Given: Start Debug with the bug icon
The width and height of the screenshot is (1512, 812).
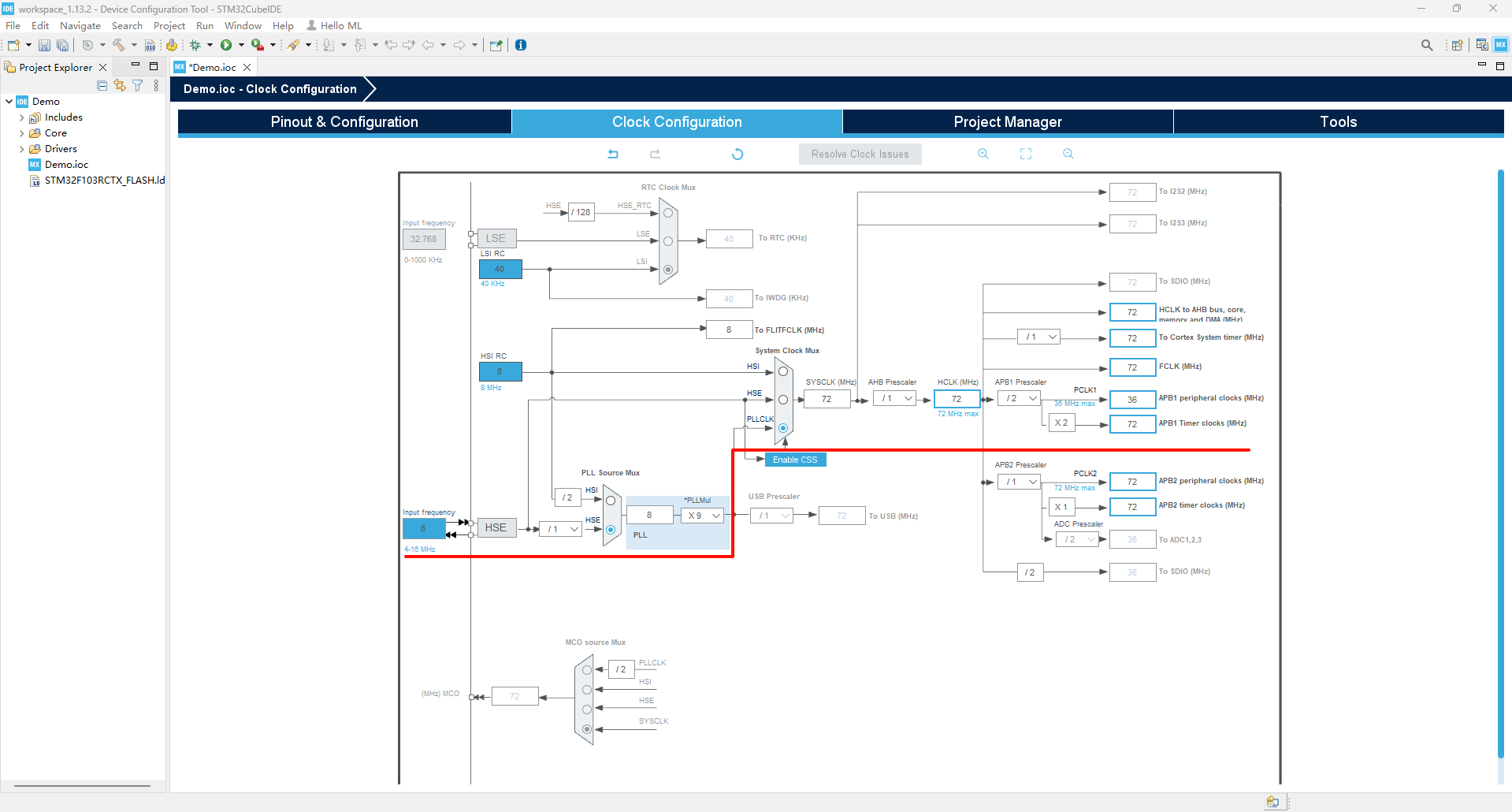Looking at the screenshot, I should pyautogui.click(x=195, y=45).
